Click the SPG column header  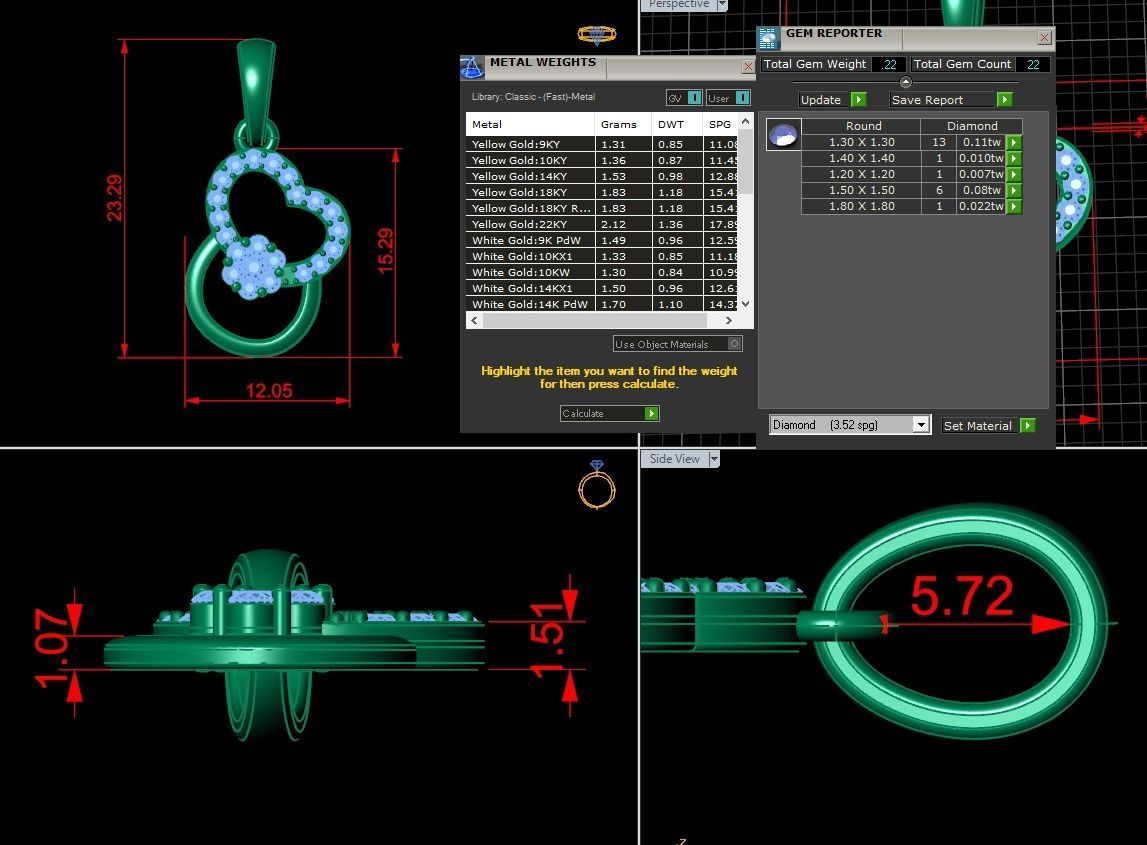tap(721, 124)
